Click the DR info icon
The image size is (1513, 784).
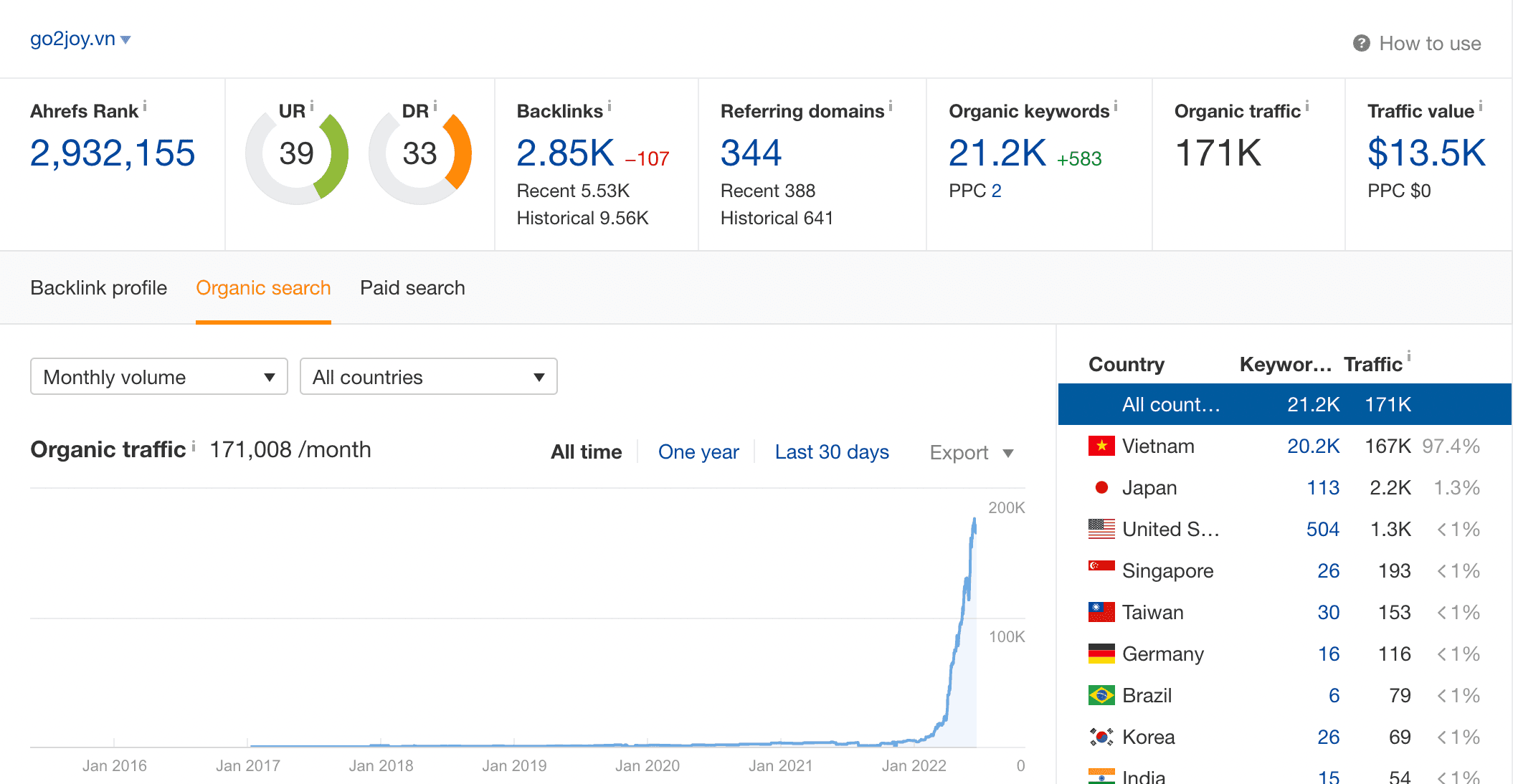point(435,106)
